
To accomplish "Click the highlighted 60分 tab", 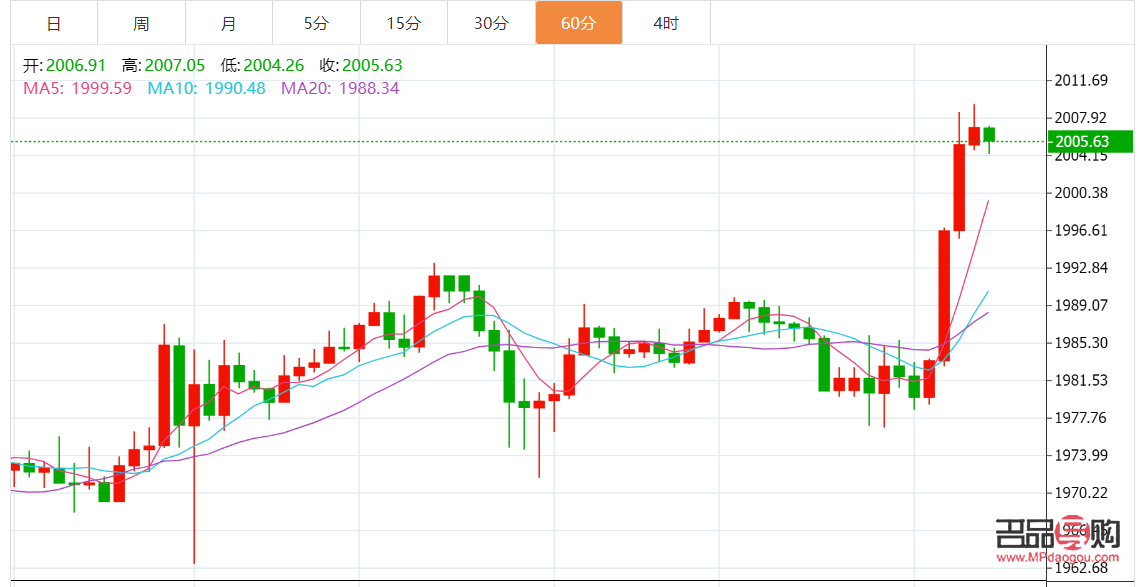I will pyautogui.click(x=578, y=23).
